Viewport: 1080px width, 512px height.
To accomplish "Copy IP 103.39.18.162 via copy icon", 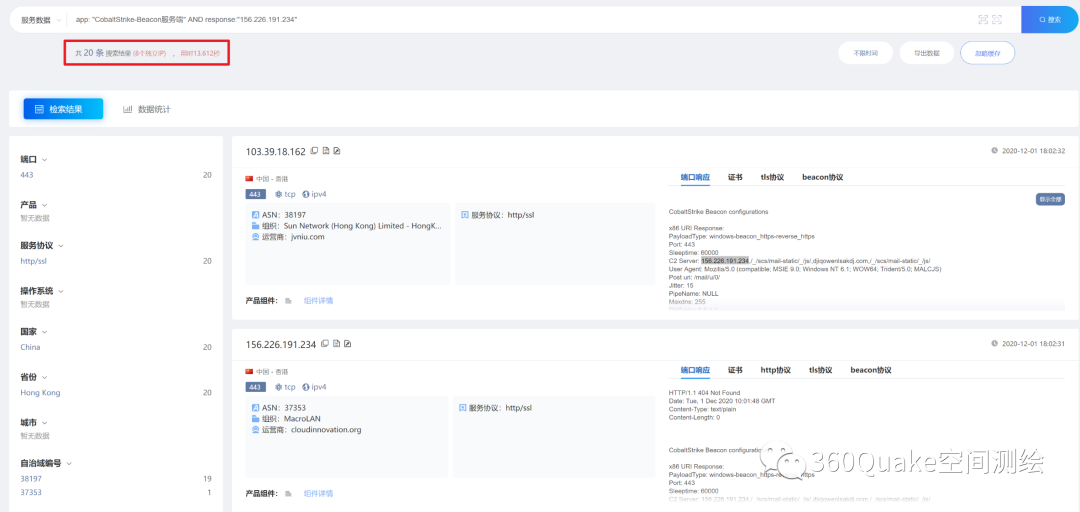I will pos(314,151).
